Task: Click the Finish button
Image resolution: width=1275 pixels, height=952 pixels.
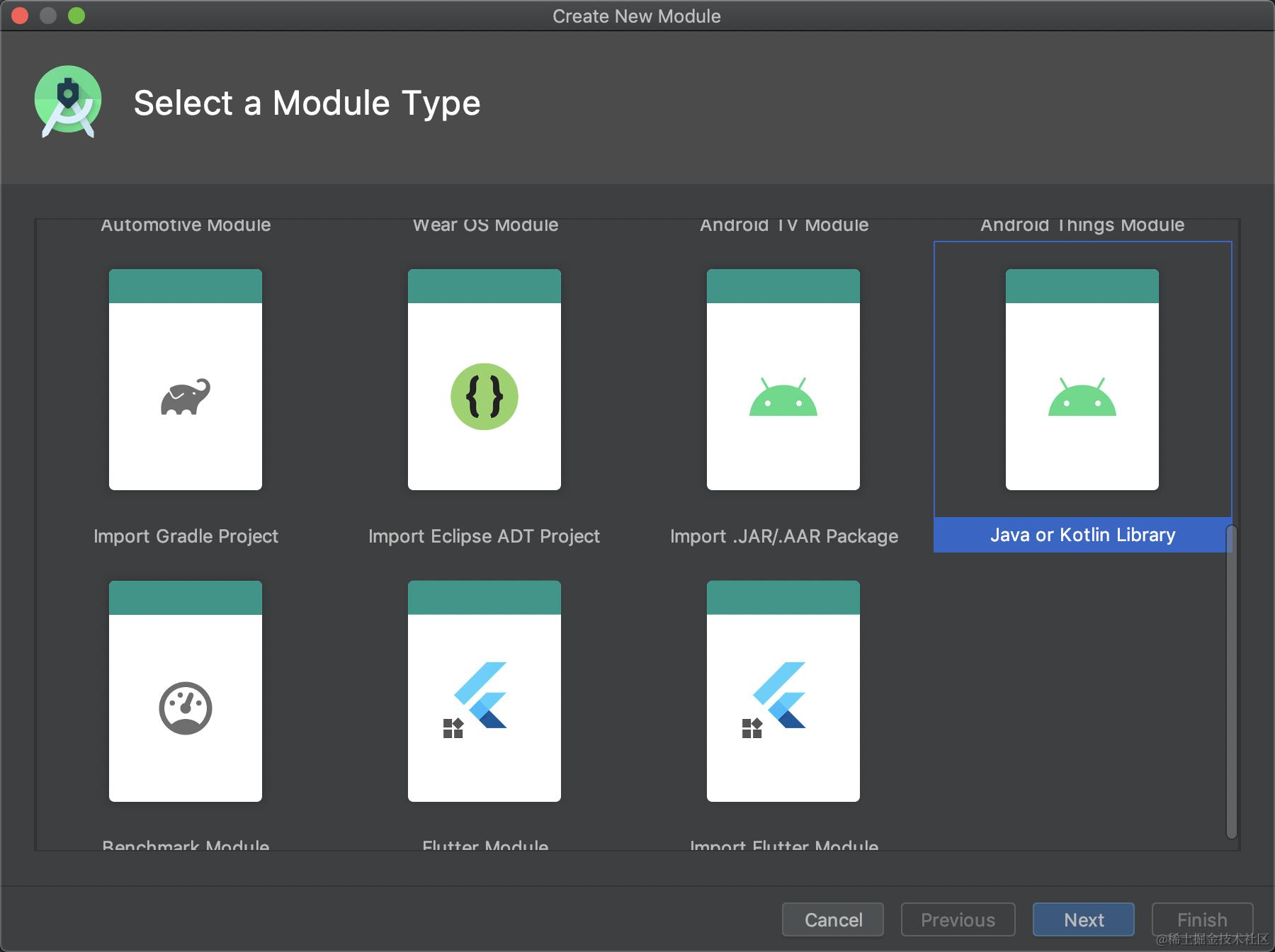Action: (x=1202, y=919)
